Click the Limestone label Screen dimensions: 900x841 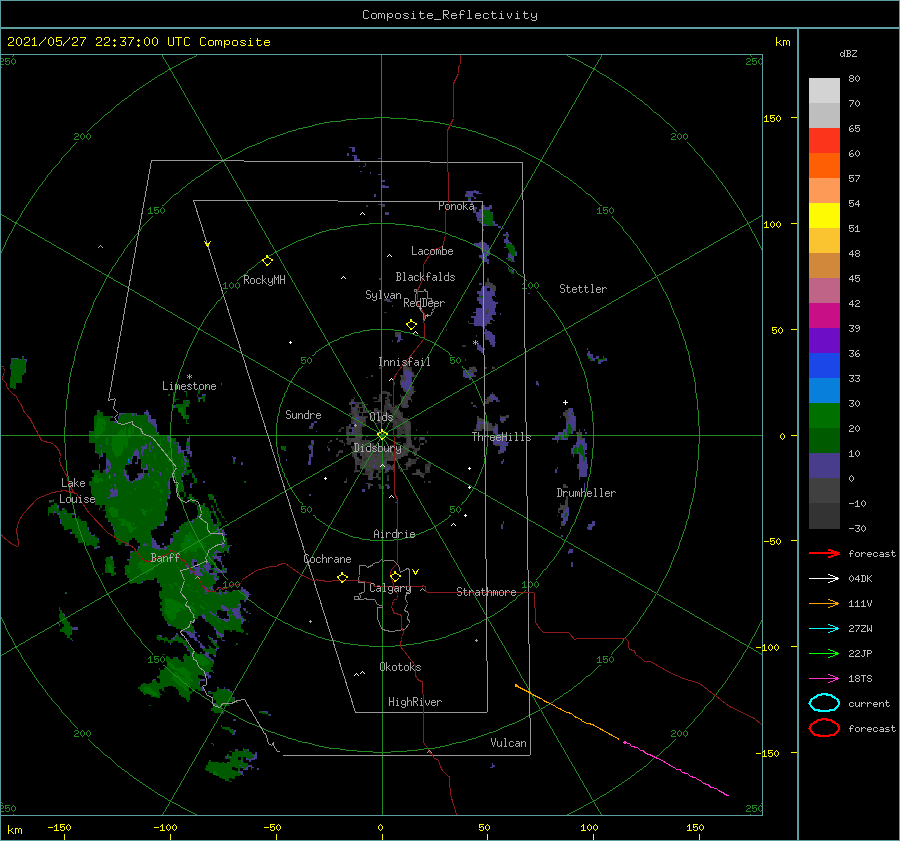tap(189, 386)
